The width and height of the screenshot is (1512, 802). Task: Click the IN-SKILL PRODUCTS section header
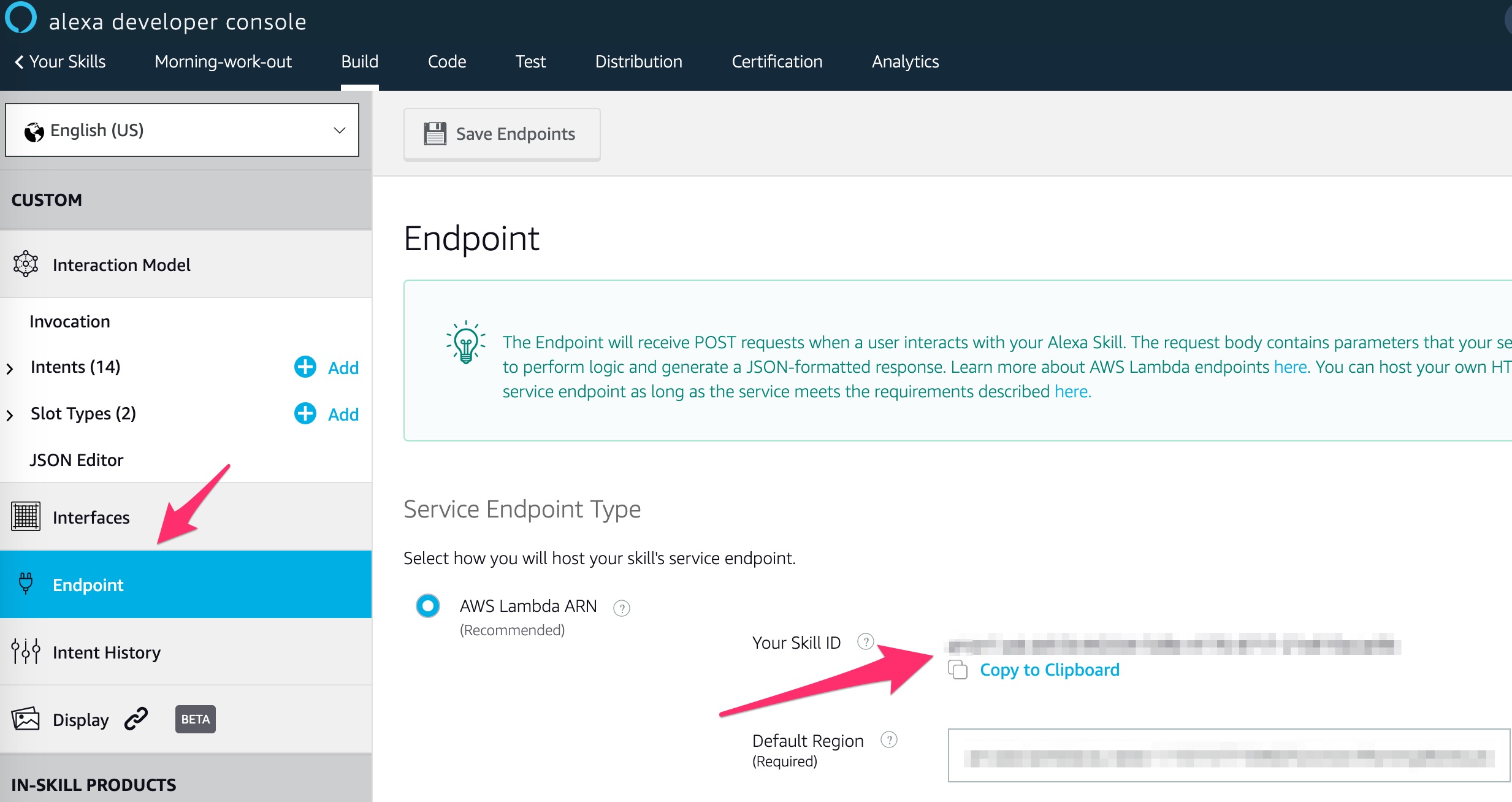pos(186,779)
